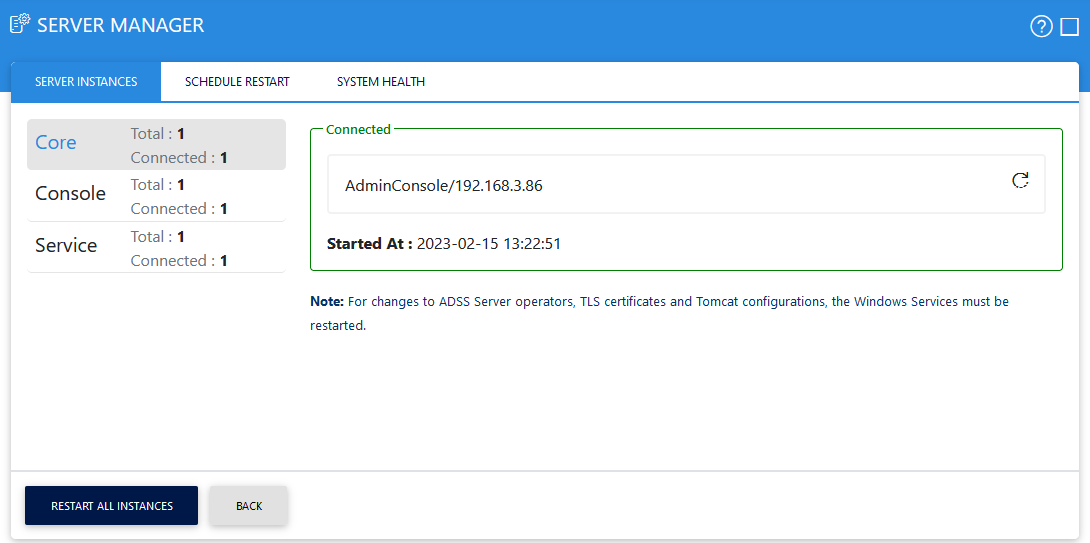This screenshot has width=1090, height=543.
Task: Restart the AdminConsole instance with circular arrow icon
Action: tap(1020, 181)
